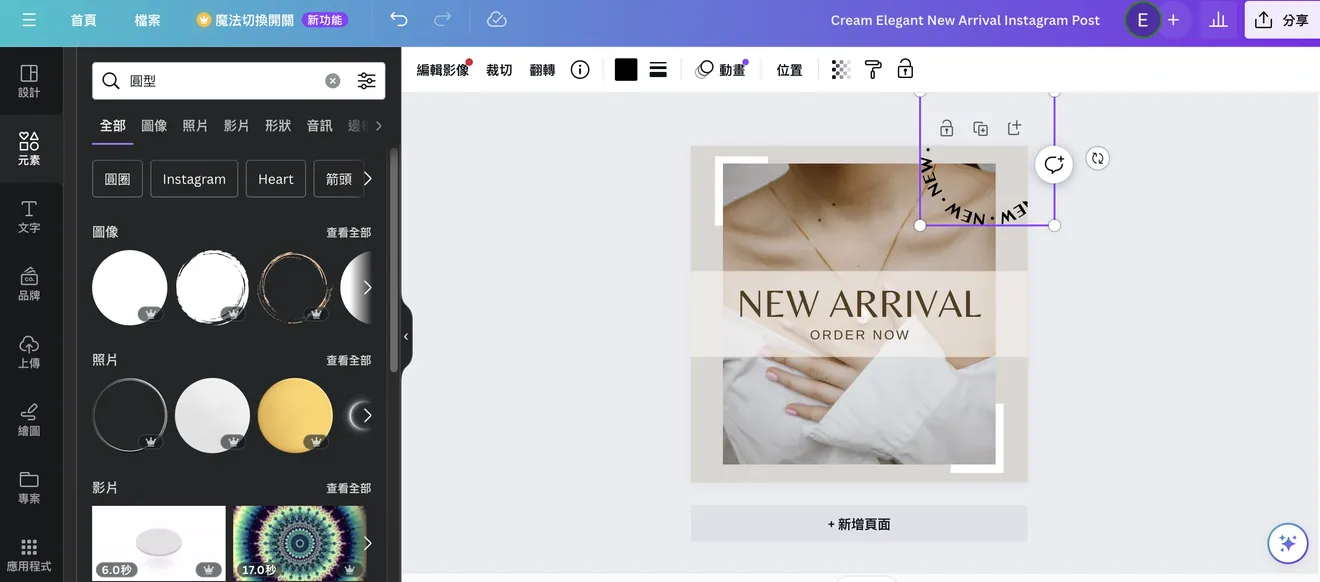Image resolution: width=1320 pixels, height=582 pixels.
Task: Add a comment with the speech bubble icon
Action: pos(1054,164)
